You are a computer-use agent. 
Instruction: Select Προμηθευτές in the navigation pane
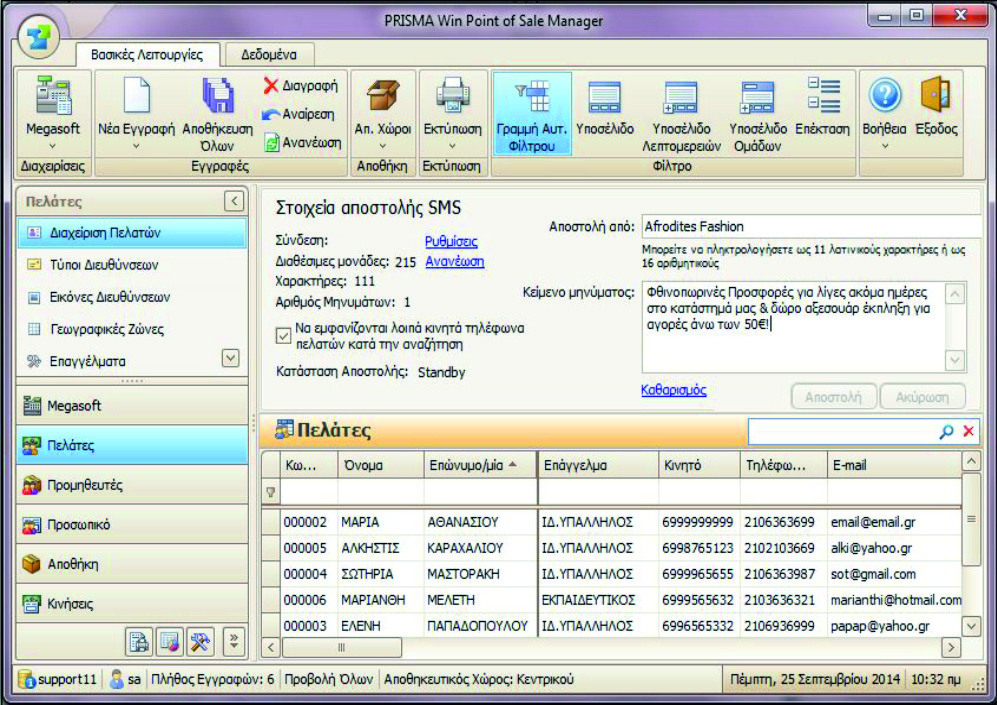85,485
